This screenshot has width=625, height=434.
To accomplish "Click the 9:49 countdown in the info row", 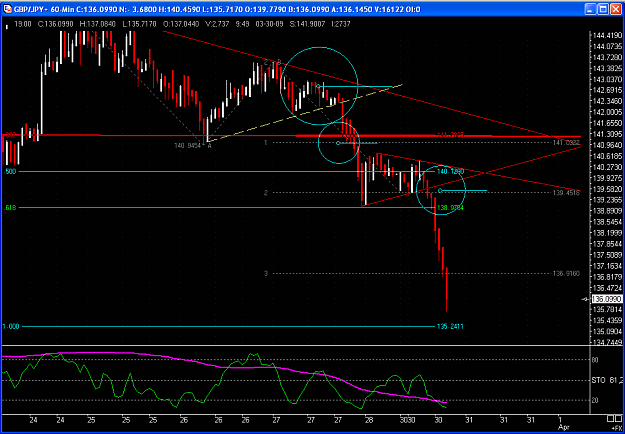I will [242, 24].
